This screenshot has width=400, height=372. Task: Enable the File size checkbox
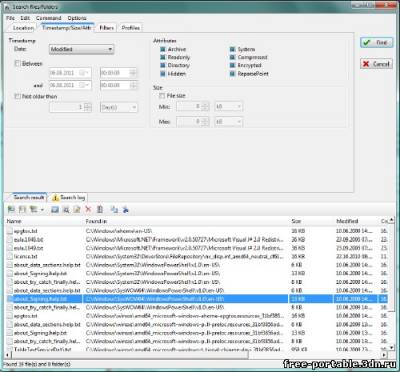[162, 96]
